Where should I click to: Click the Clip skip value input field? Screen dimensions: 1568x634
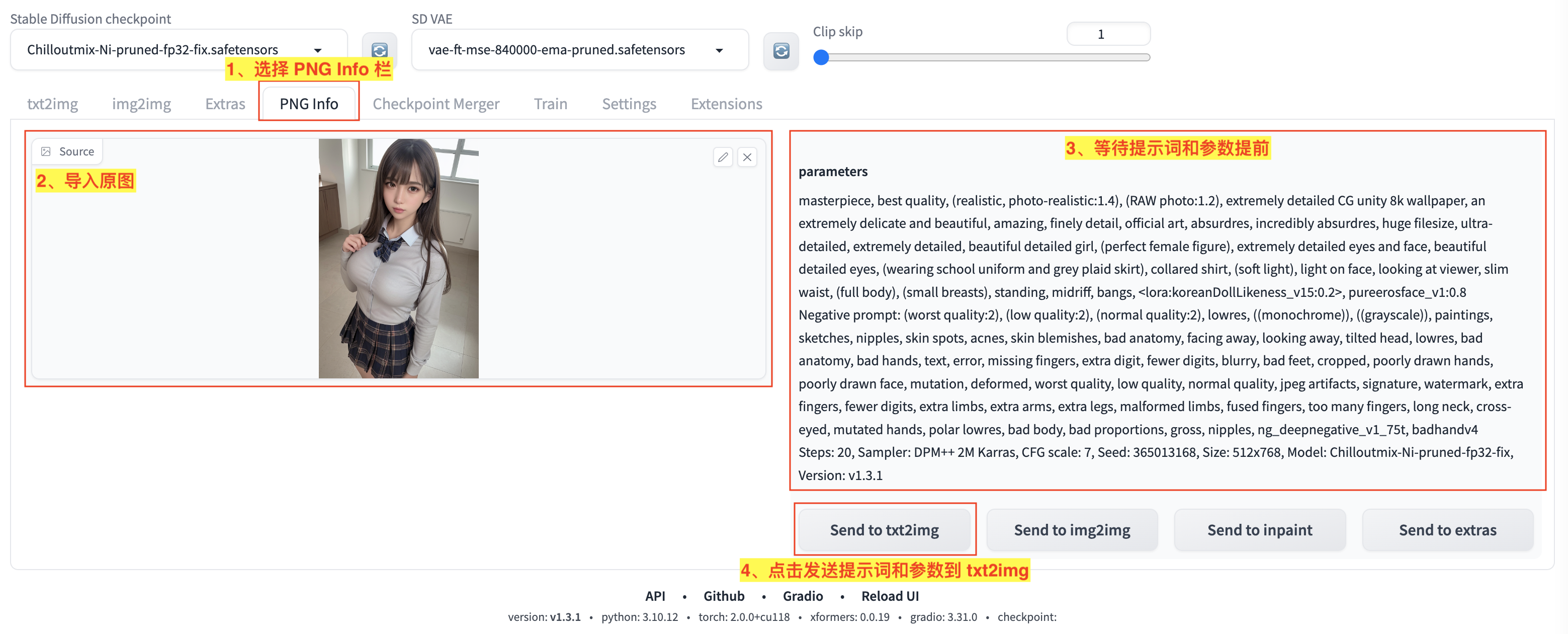tap(1108, 34)
